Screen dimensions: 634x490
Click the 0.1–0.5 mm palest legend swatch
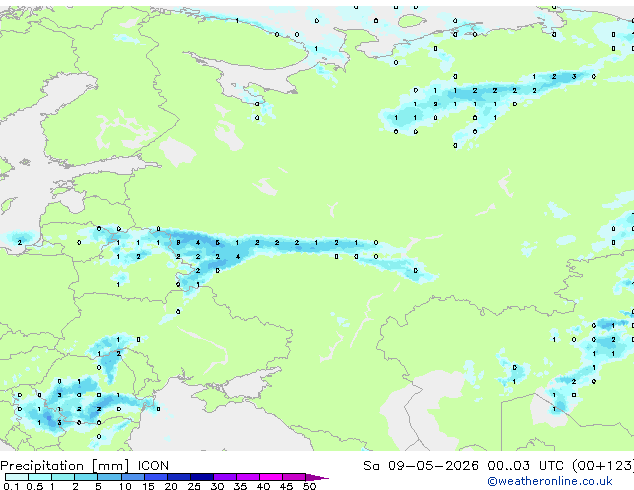(17, 477)
